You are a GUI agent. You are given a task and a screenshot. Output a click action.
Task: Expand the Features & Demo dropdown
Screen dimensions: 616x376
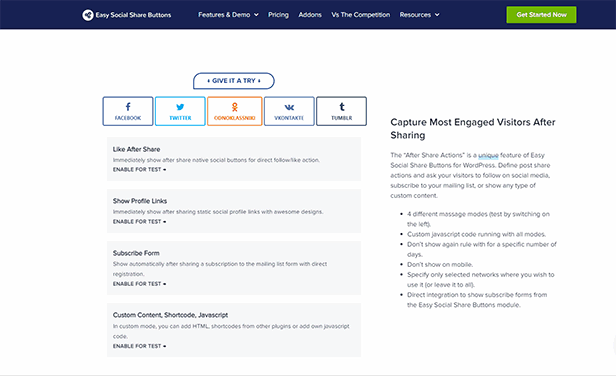[228, 15]
